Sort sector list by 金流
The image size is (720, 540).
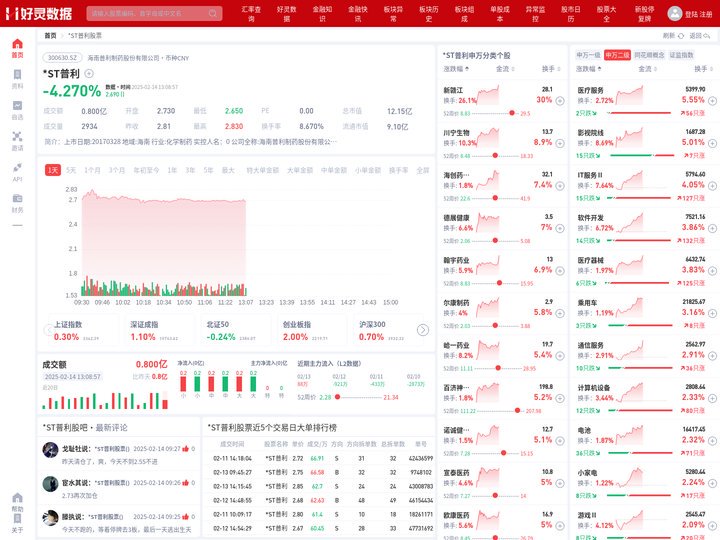[647, 69]
